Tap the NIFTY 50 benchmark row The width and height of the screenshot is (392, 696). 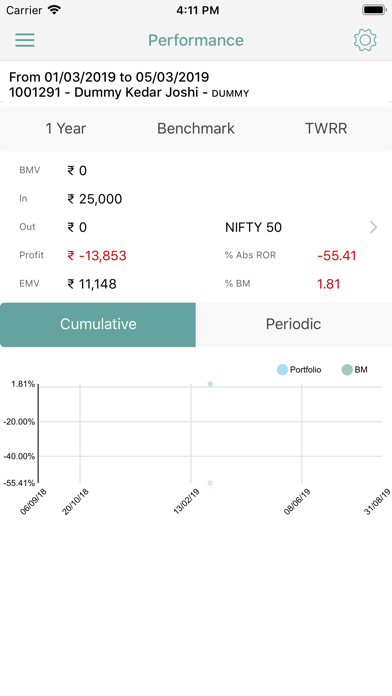click(x=302, y=227)
